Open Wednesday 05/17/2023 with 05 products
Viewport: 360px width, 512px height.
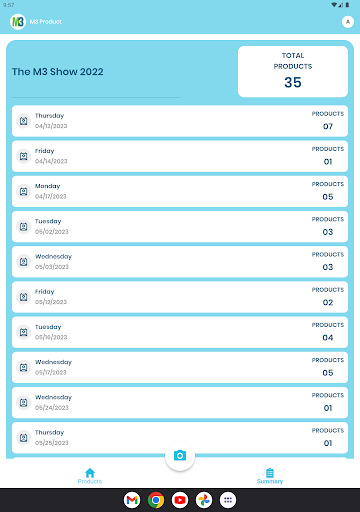(180, 367)
